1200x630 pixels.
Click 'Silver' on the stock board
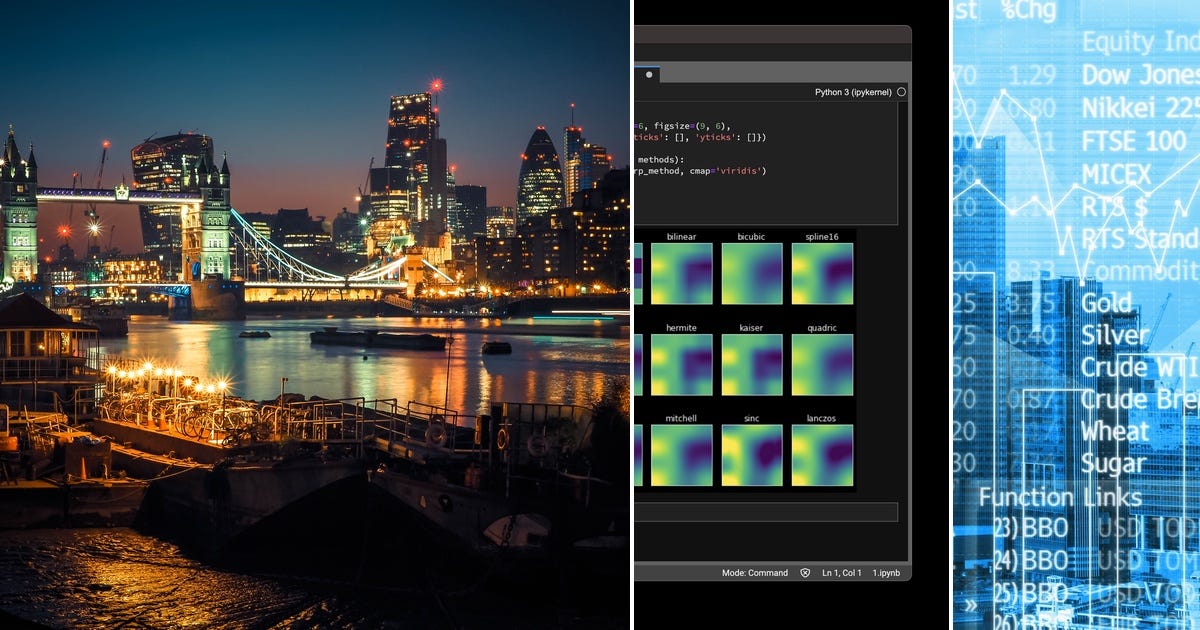(1114, 335)
